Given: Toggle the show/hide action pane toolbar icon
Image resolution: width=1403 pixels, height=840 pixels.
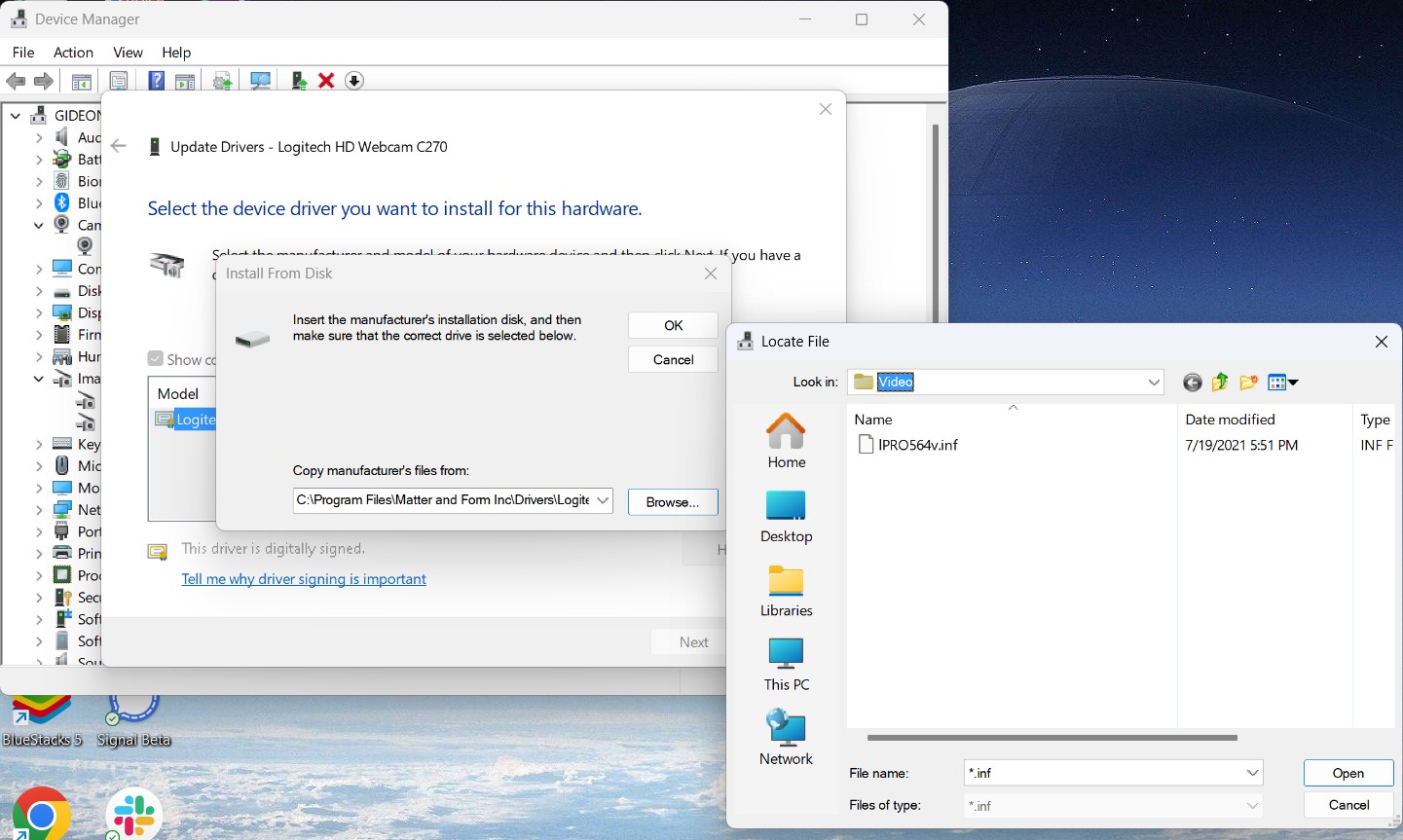Looking at the screenshot, I should point(185,81).
